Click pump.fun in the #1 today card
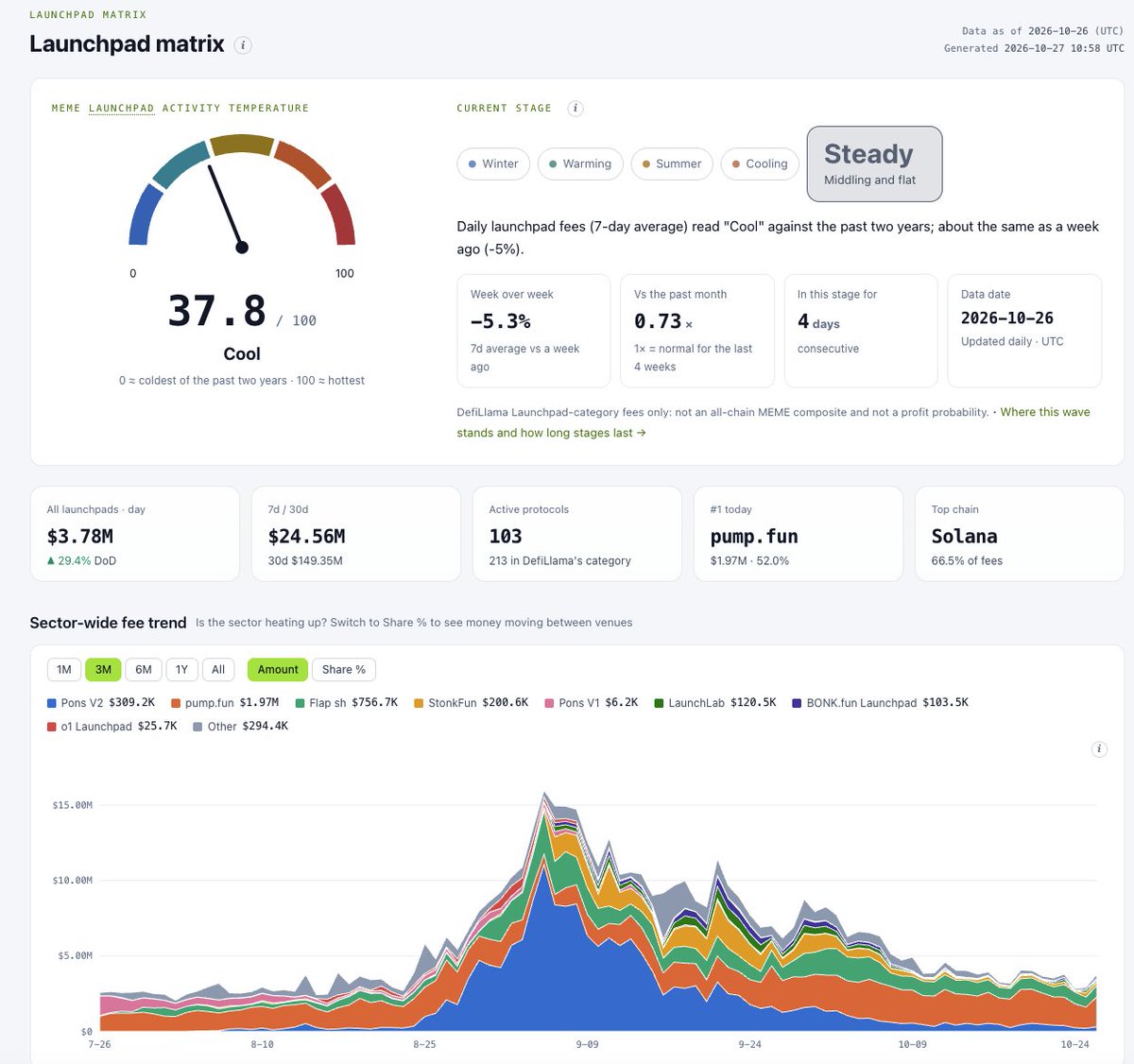The image size is (1134, 1064). (754, 537)
